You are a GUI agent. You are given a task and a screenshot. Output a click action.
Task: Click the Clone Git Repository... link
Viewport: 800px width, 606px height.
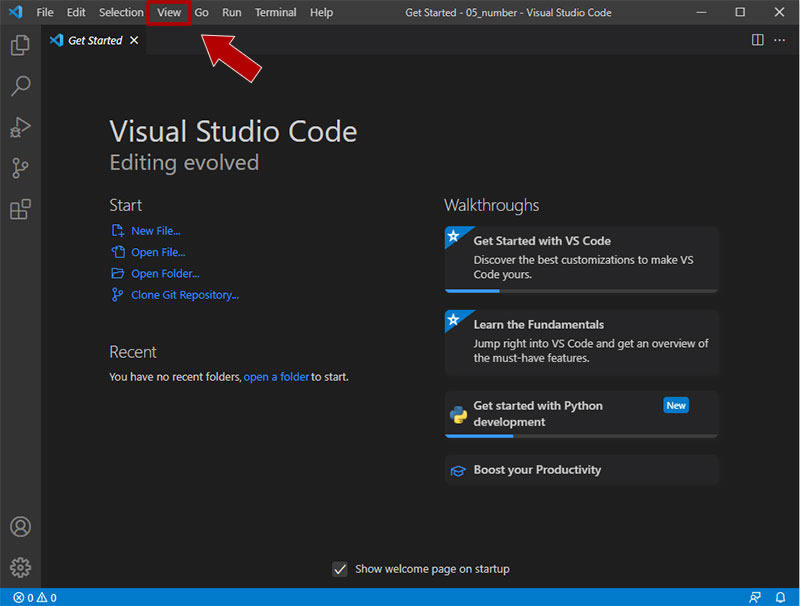(x=185, y=295)
